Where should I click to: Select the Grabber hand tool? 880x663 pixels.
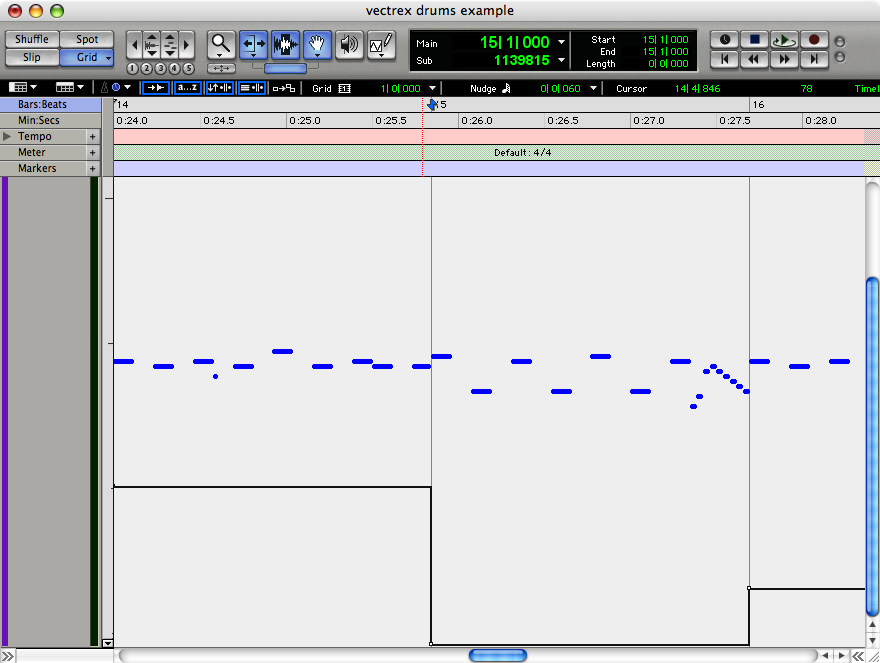click(317, 45)
